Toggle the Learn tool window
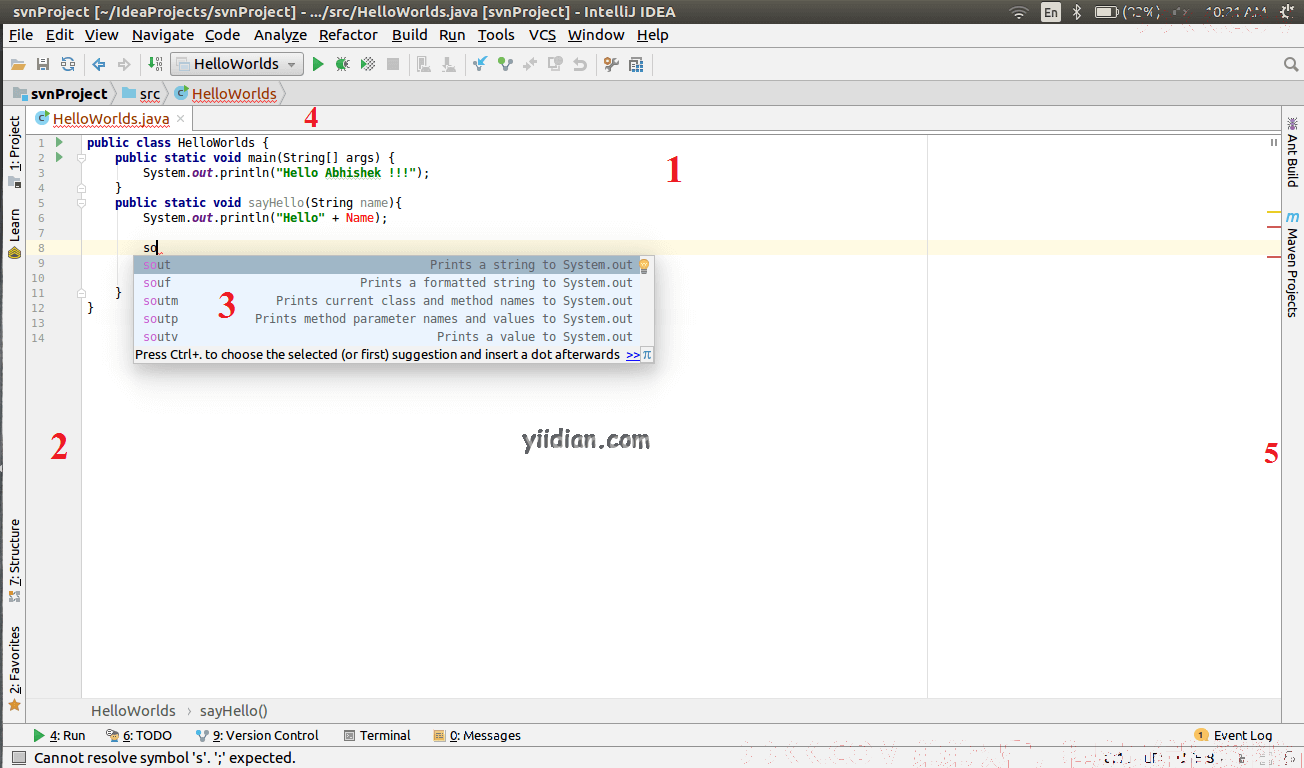This screenshot has width=1304, height=768. 14,233
